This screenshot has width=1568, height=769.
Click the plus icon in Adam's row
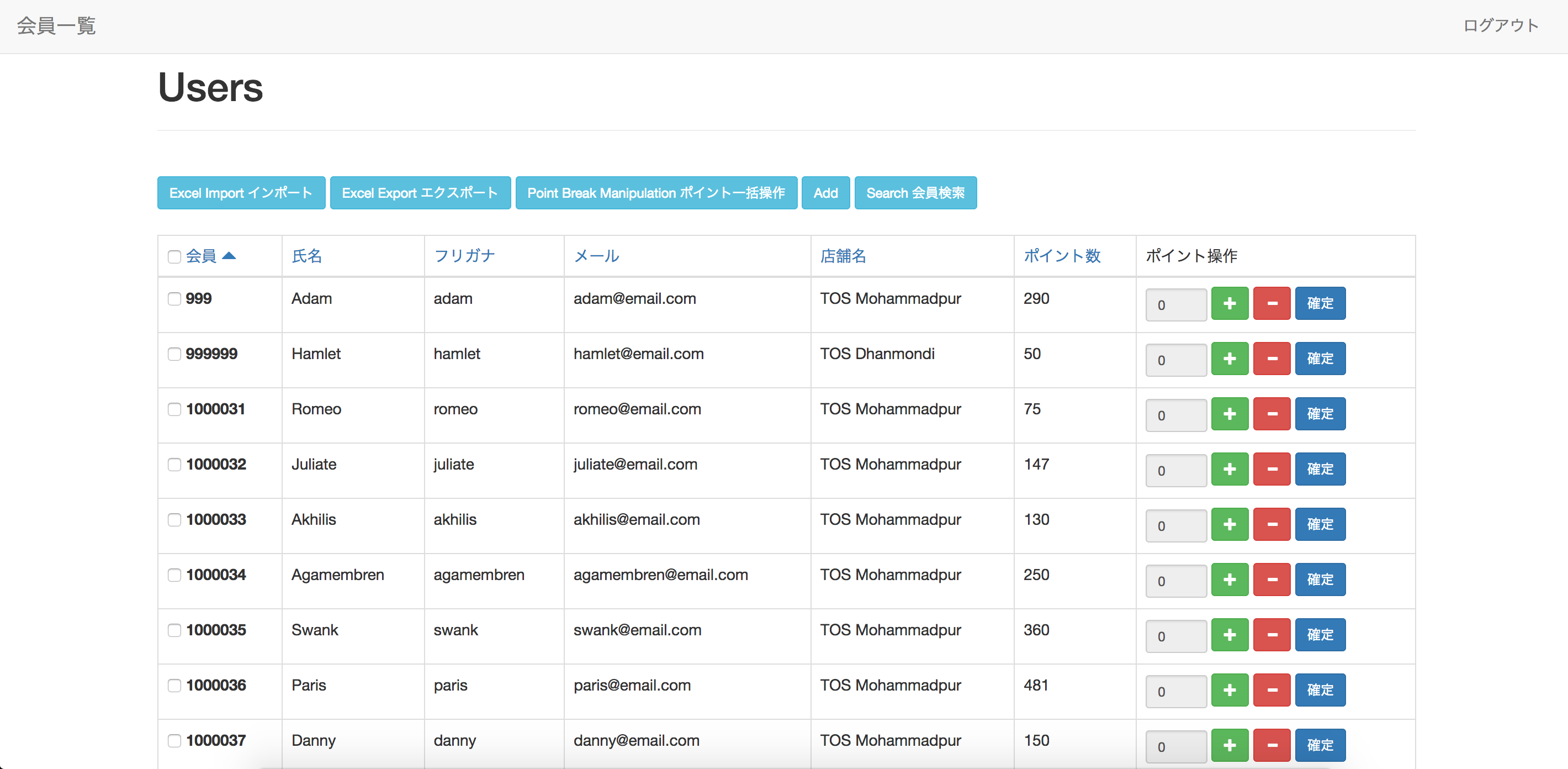(1230, 303)
